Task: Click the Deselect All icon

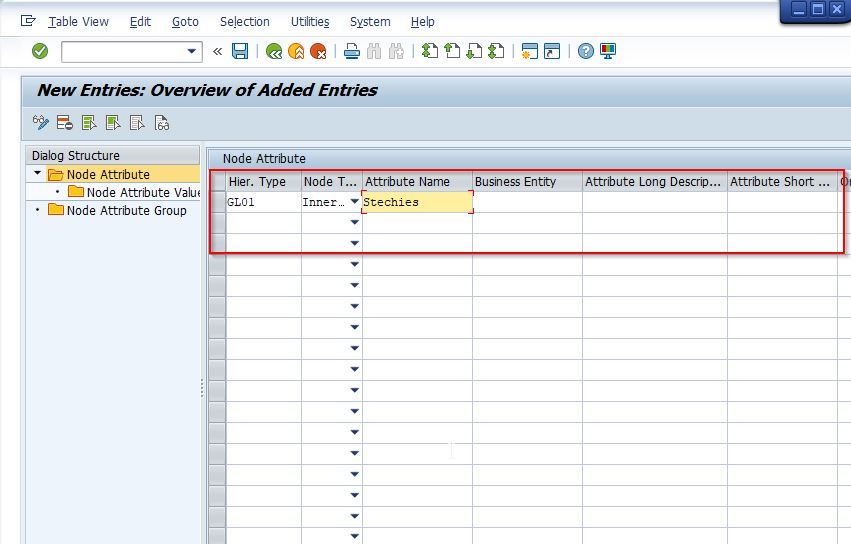Action: 137,123
